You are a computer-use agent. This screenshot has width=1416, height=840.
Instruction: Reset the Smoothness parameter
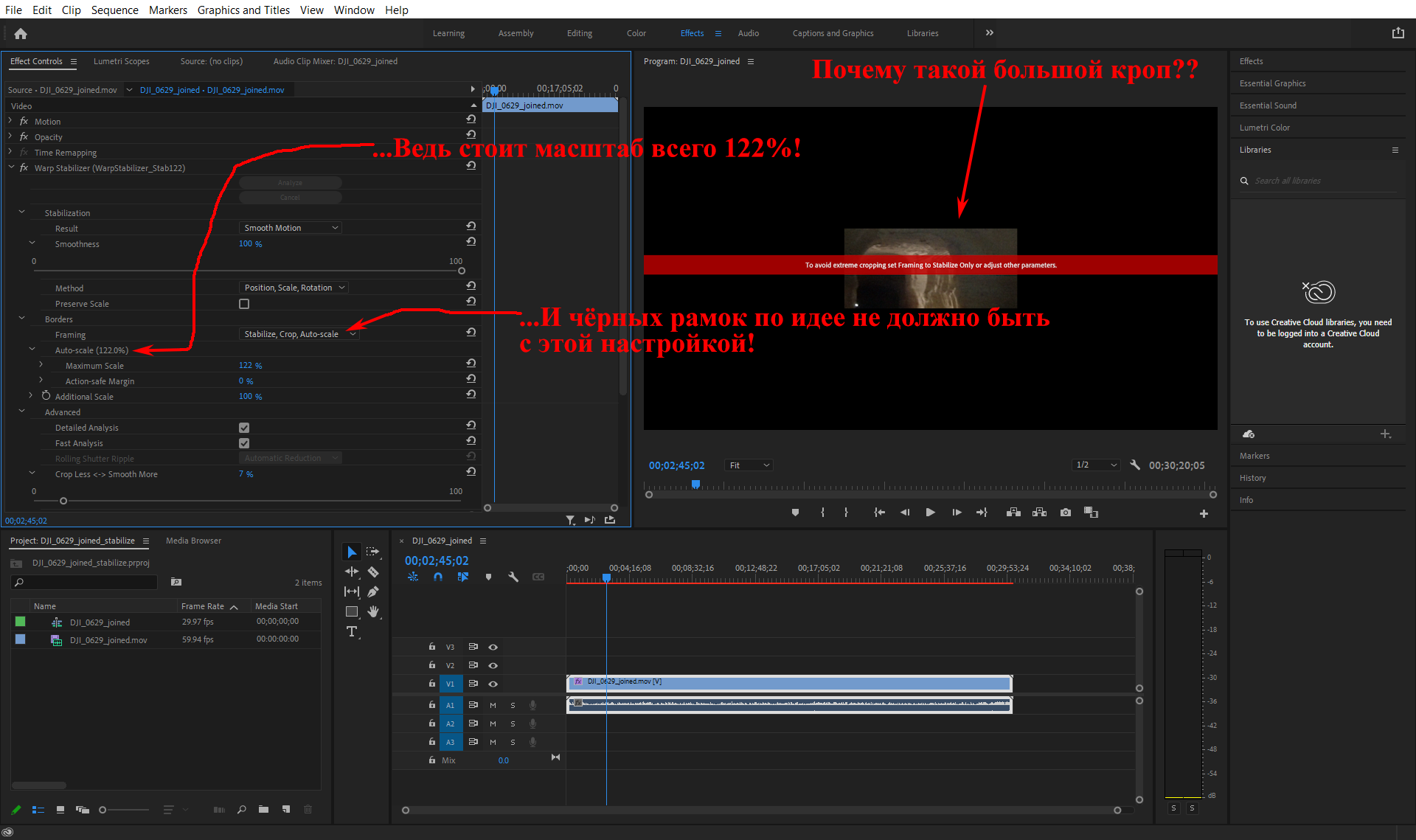tap(471, 242)
